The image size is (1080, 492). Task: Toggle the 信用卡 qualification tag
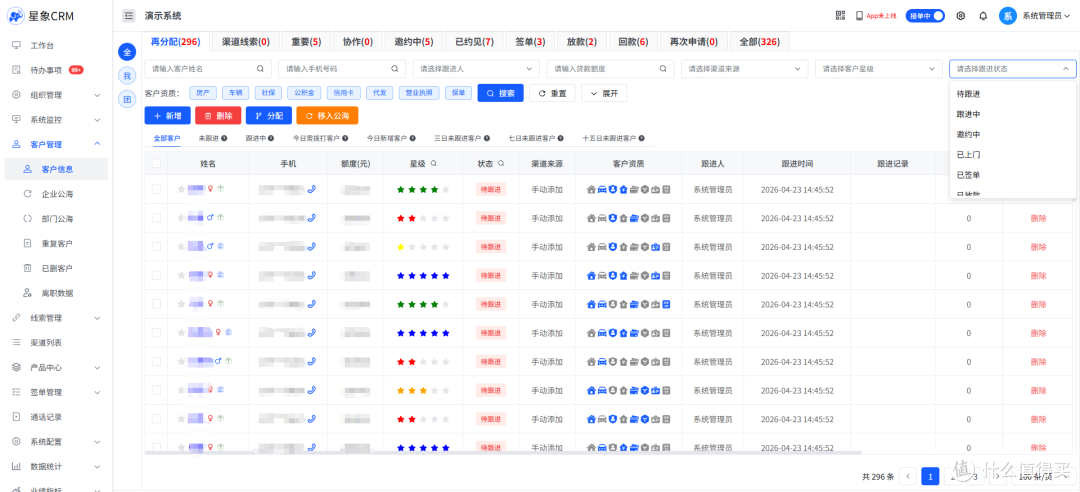(343, 92)
